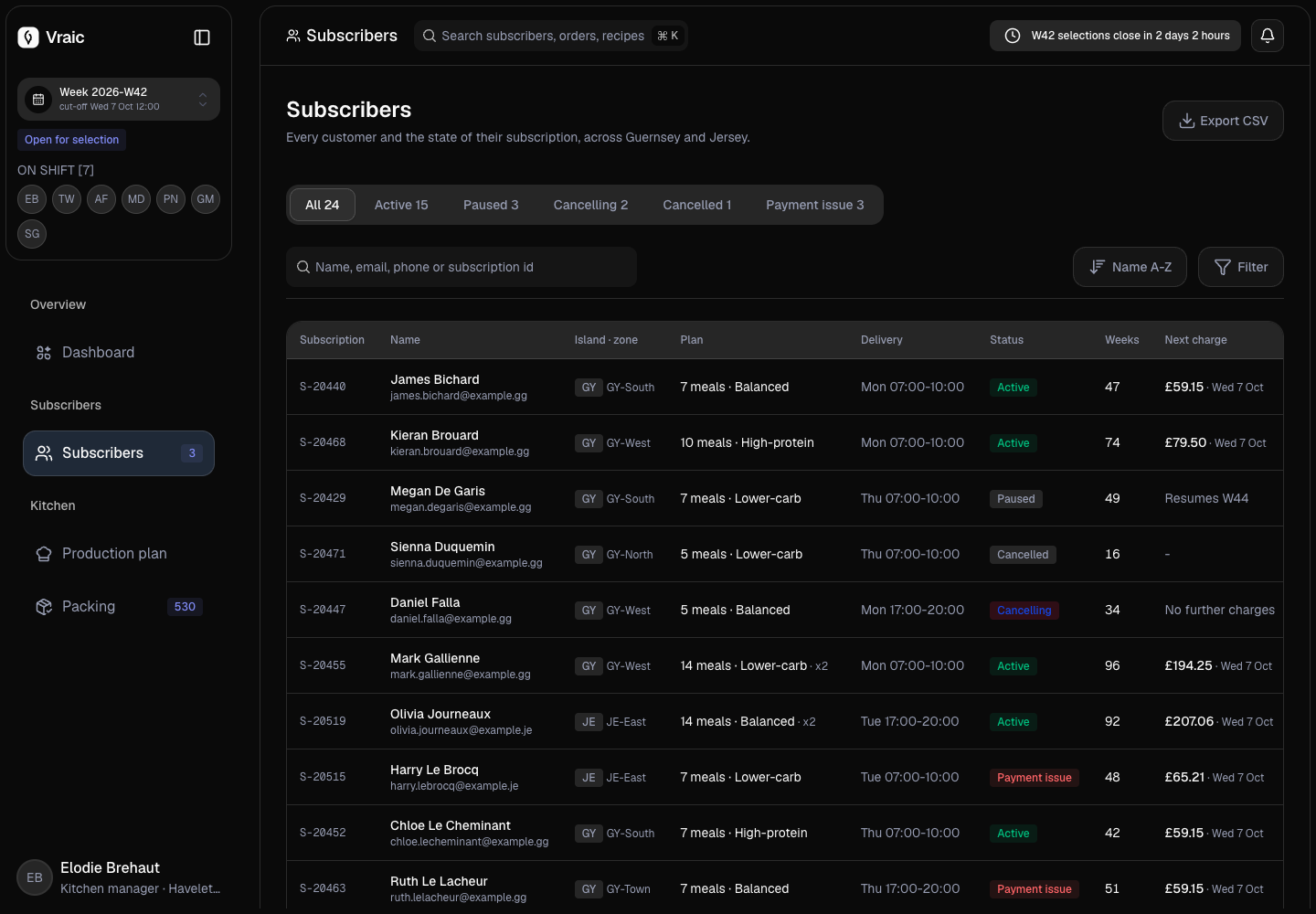Show the Cancelled 1 tab

coord(697,205)
